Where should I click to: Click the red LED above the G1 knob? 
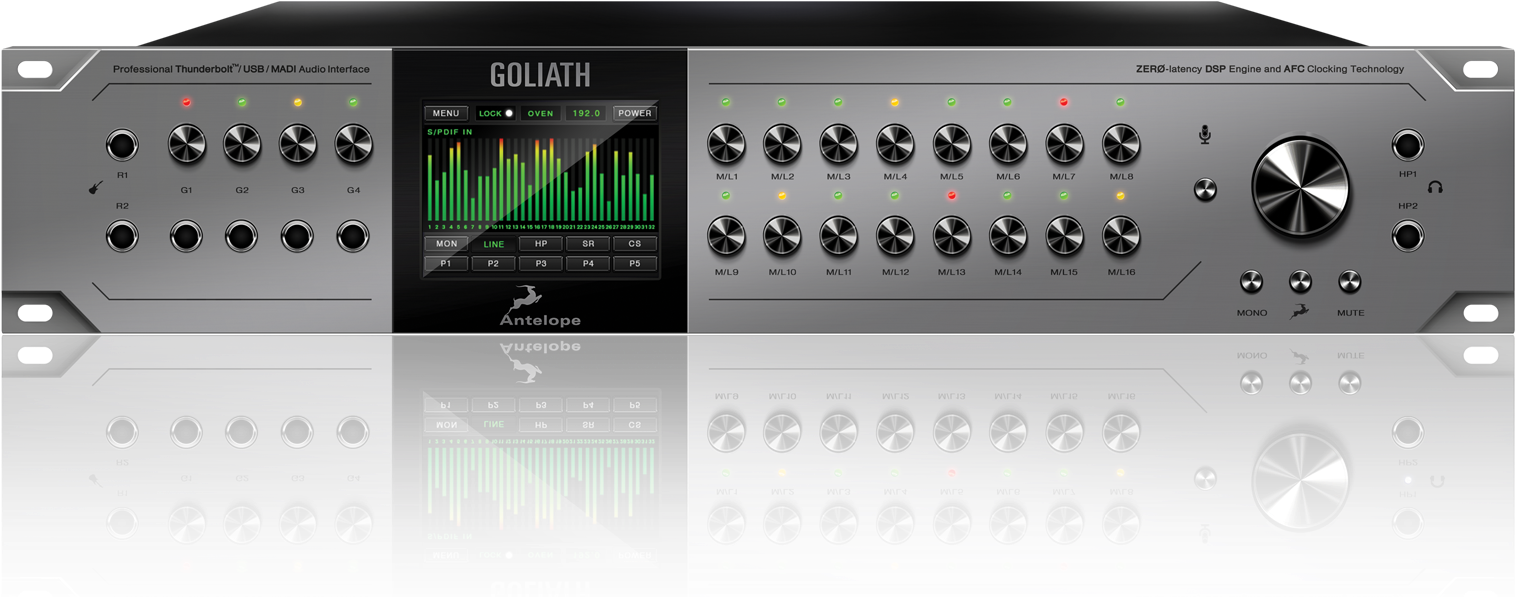pos(186,102)
